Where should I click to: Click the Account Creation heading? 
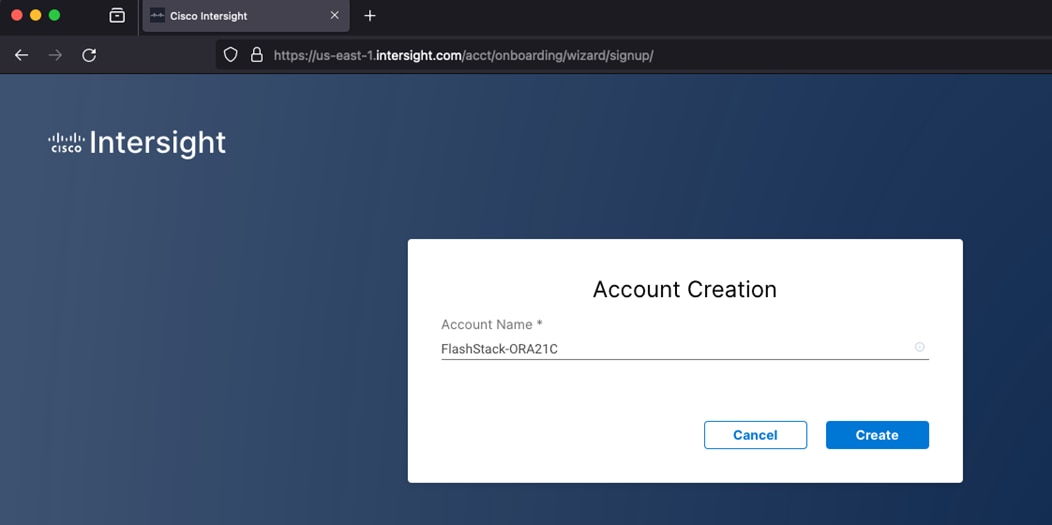pyautogui.click(x=685, y=290)
